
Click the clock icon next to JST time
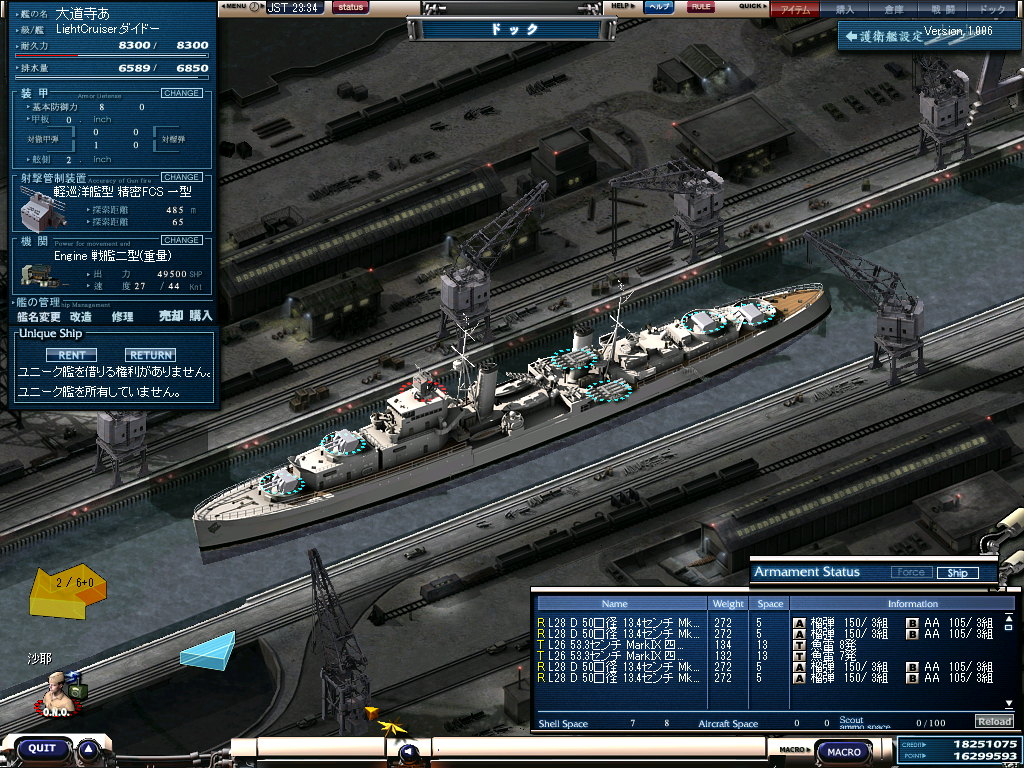click(x=254, y=7)
